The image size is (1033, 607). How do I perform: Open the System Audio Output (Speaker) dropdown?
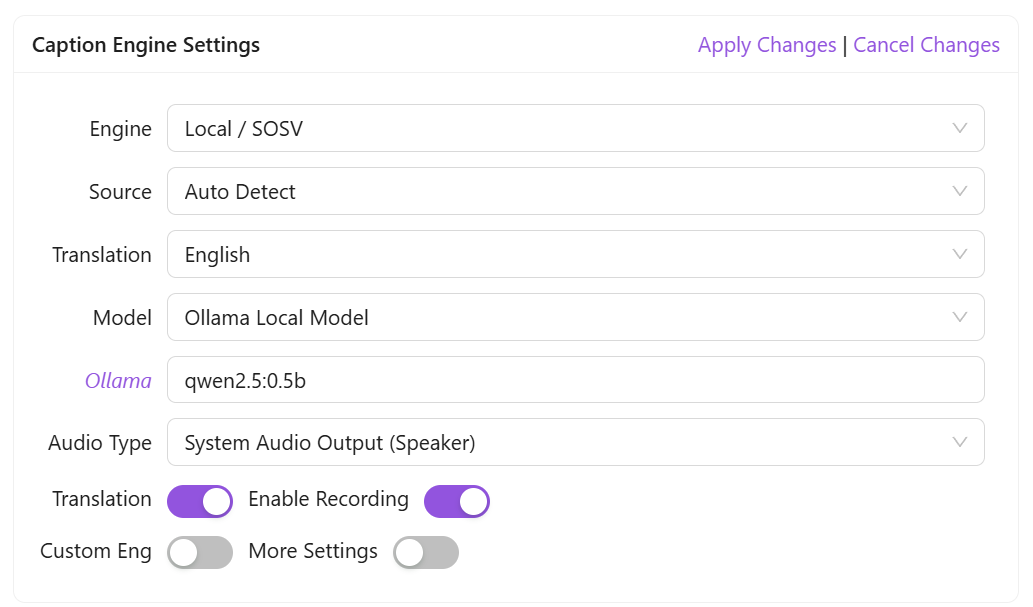pyautogui.click(x=560, y=442)
